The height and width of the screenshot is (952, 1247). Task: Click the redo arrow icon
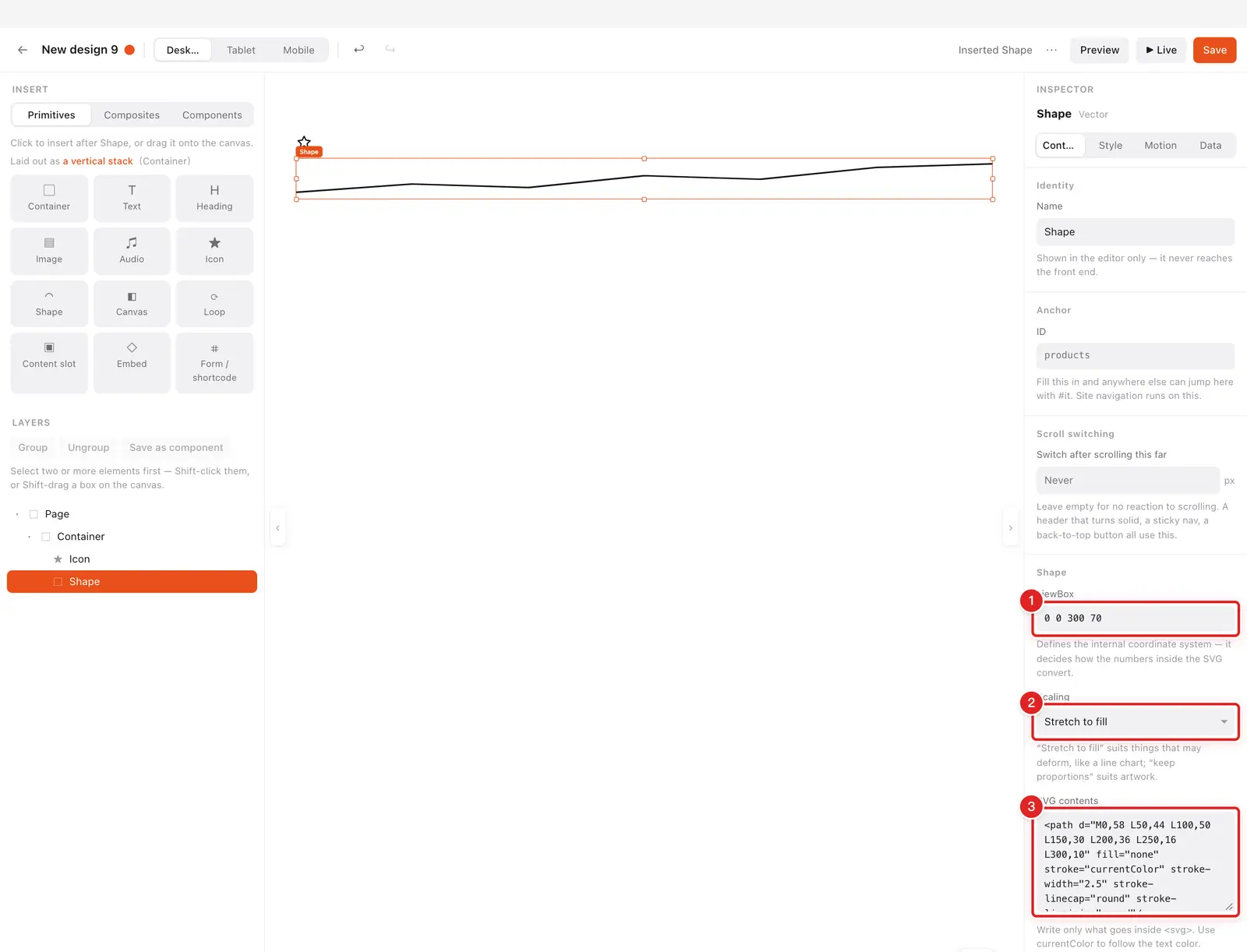pos(390,49)
